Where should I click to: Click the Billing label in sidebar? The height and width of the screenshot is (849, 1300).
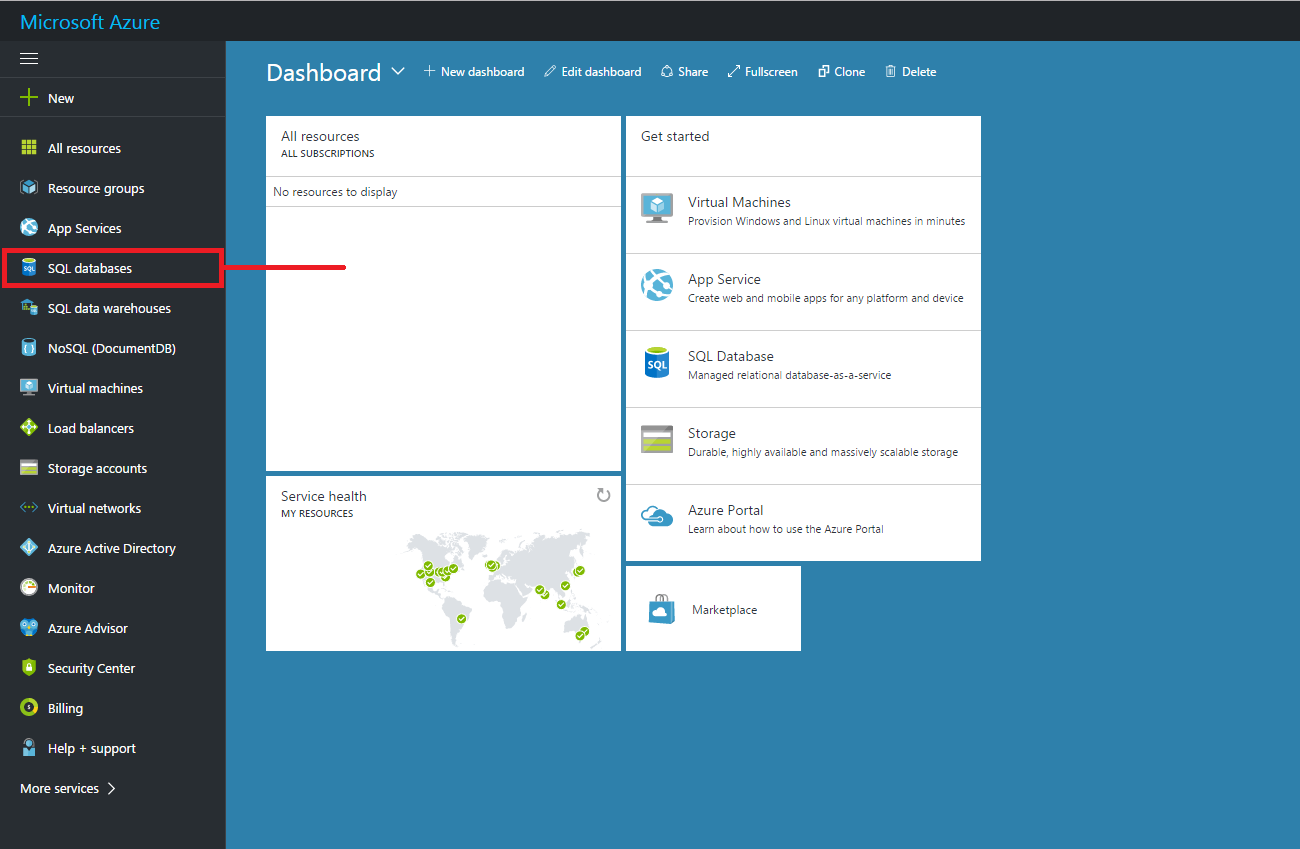pyautogui.click(x=65, y=708)
